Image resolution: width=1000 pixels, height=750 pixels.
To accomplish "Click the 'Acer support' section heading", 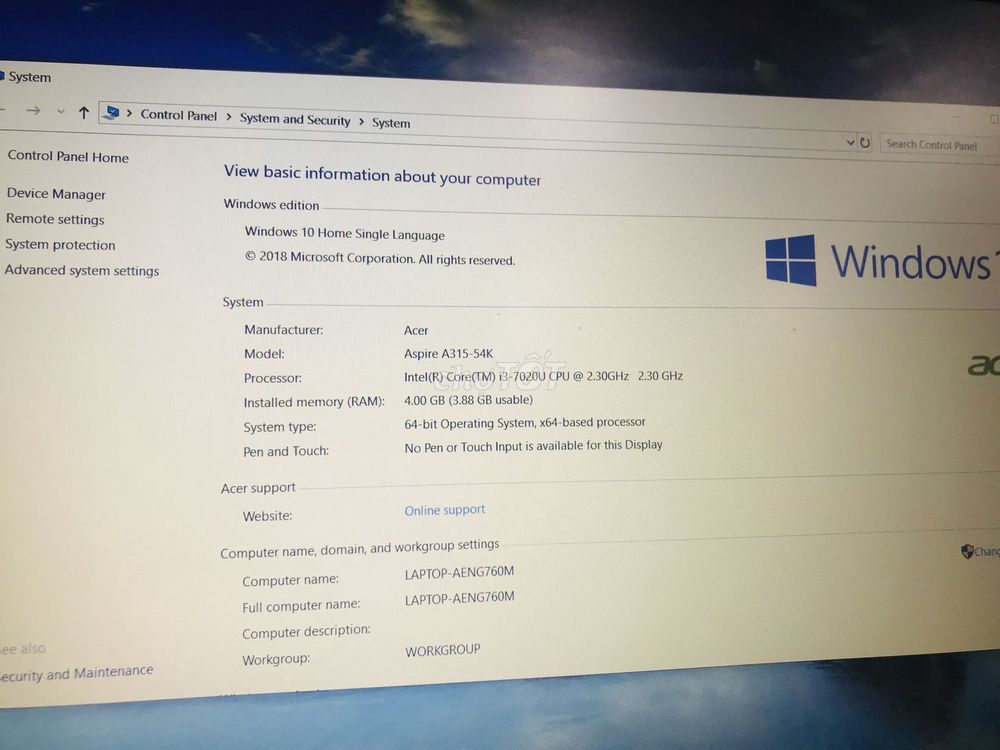I will [x=258, y=489].
